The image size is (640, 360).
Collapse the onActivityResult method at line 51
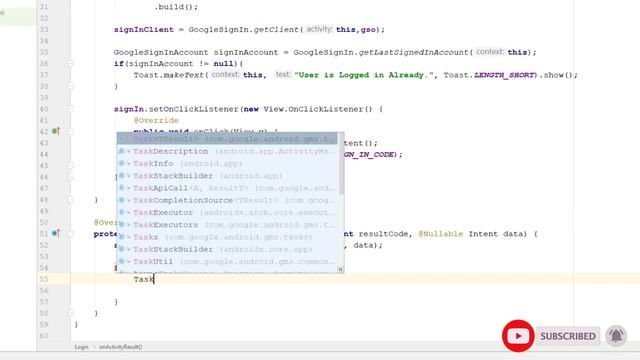coord(70,233)
